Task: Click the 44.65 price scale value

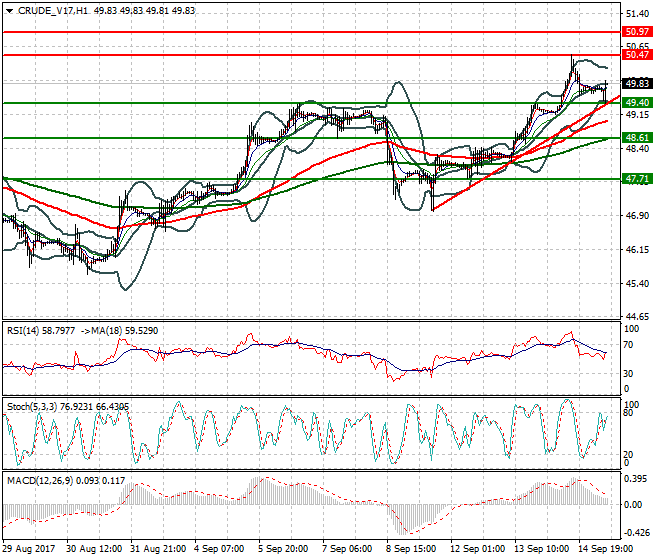Action: [637, 316]
